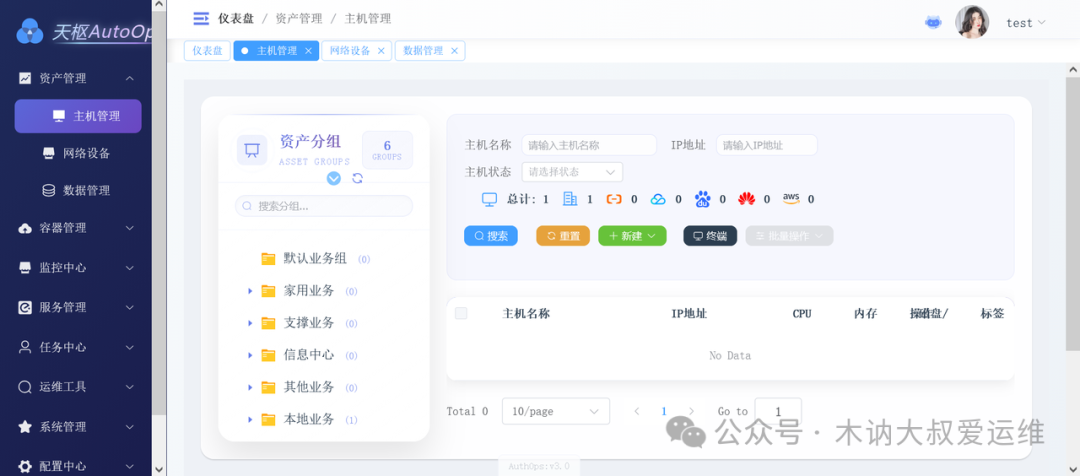Go to the next page arrow
The image size is (1080, 476).
pos(692,411)
